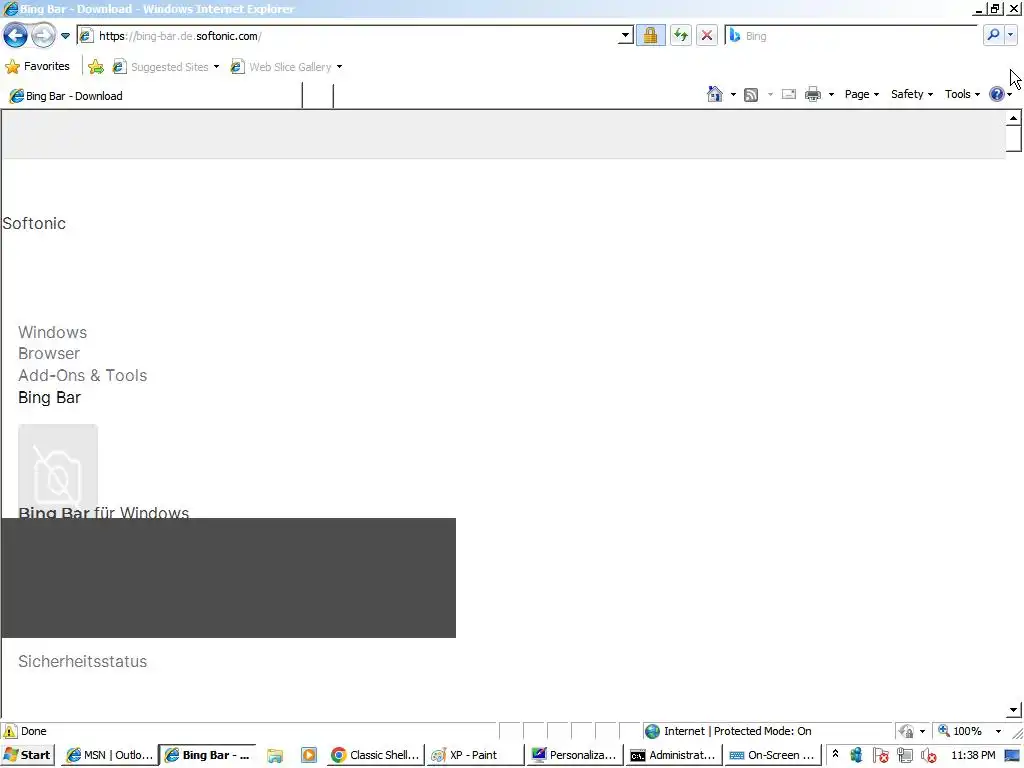Click the Softonic logo text
The width and height of the screenshot is (1024, 768).
click(34, 223)
